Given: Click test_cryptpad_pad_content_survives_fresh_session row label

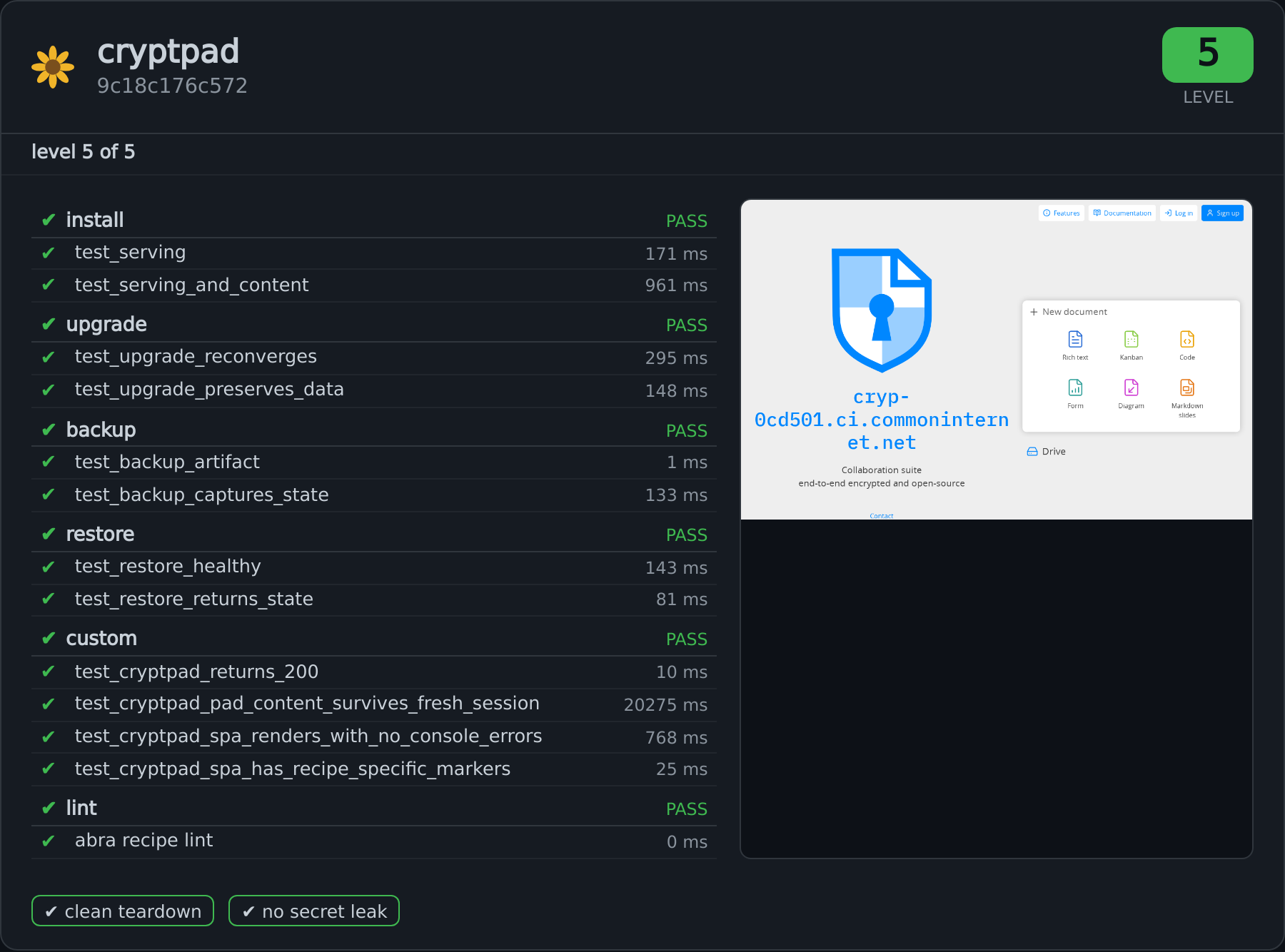Looking at the screenshot, I should 307,704.
